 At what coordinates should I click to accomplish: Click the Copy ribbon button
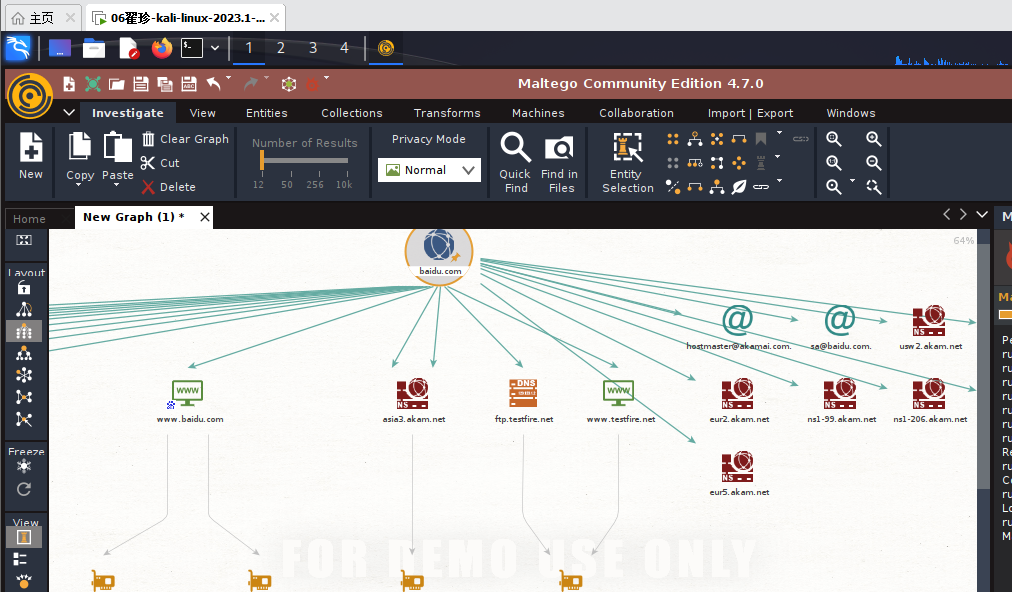click(79, 156)
